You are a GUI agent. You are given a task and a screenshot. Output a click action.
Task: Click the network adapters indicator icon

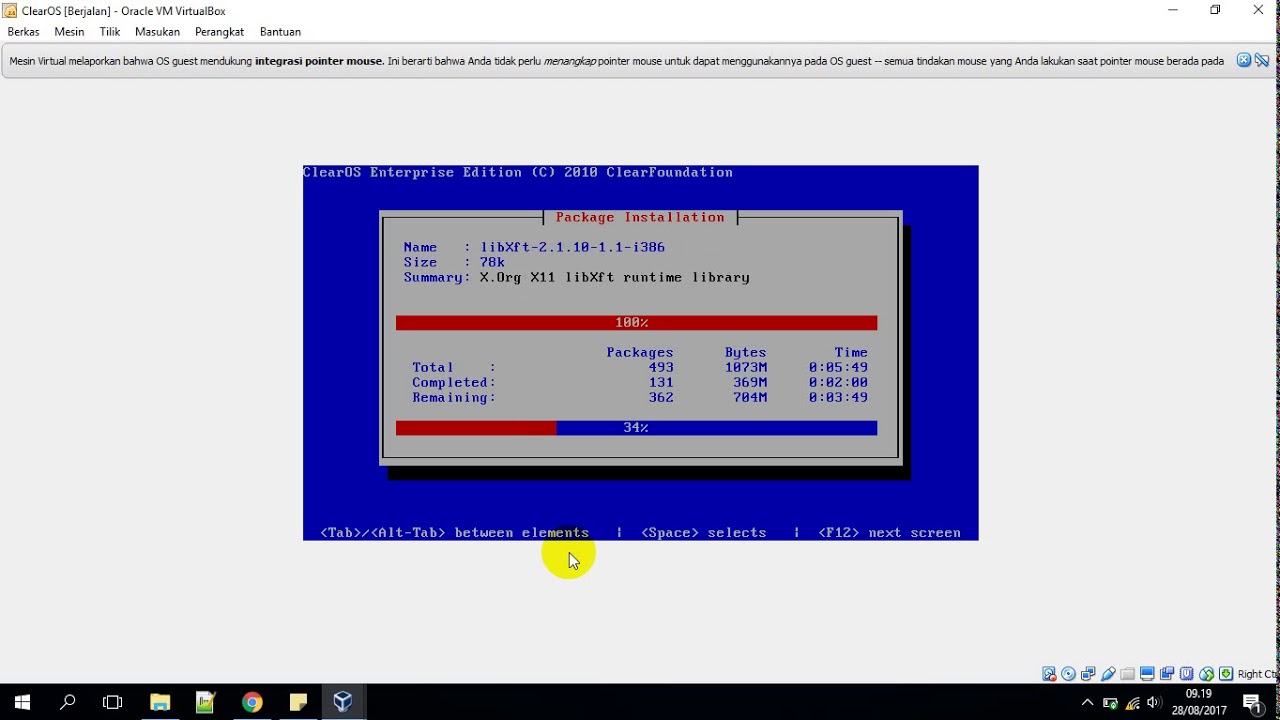click(1088, 674)
